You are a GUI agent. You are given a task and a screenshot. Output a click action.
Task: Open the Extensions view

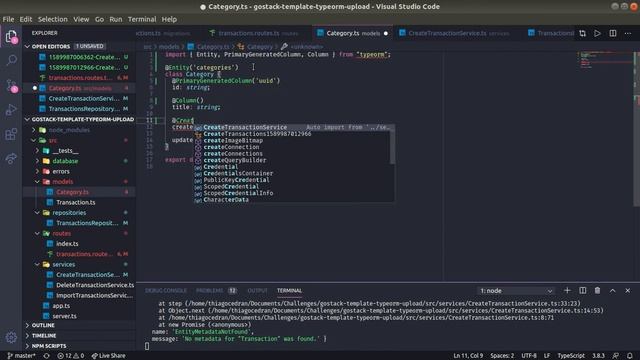[x=11, y=134]
